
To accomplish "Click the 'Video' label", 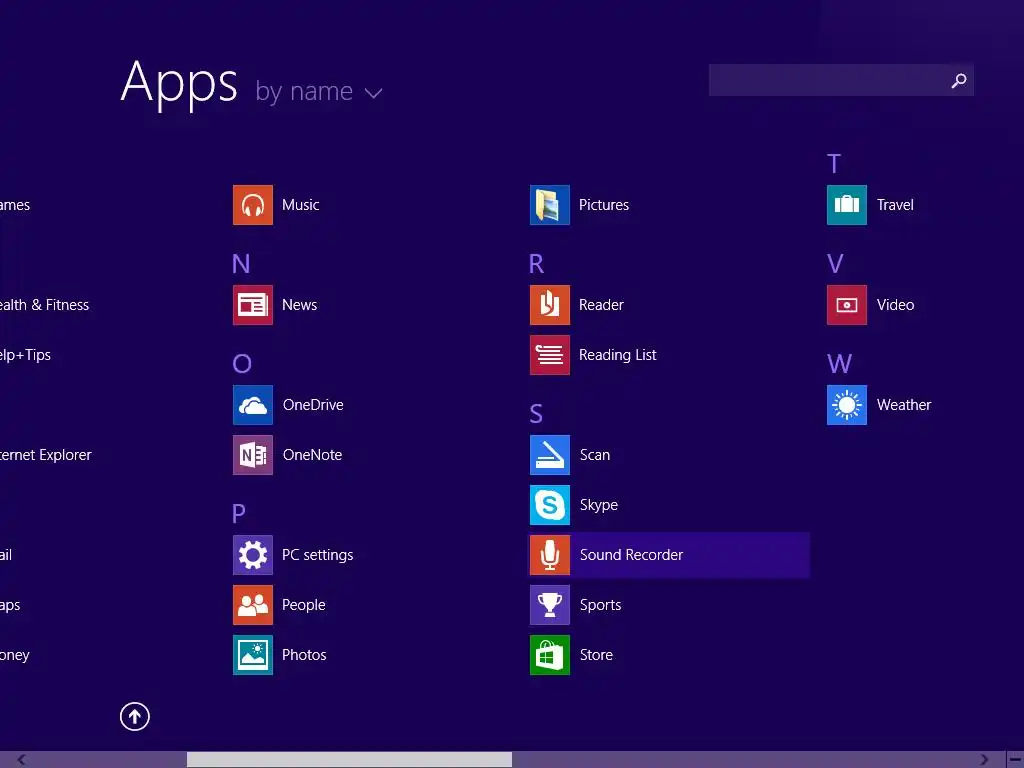I will click(895, 305).
